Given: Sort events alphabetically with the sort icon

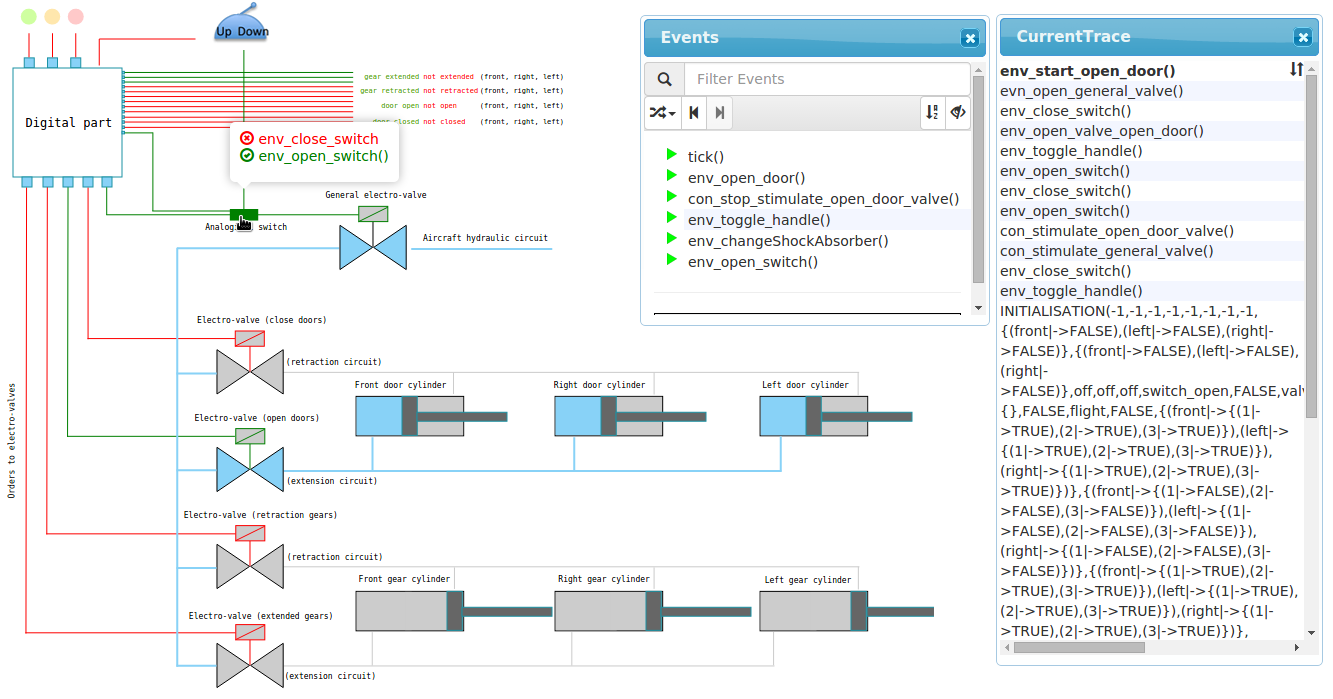Looking at the screenshot, I should pyautogui.click(x=932, y=113).
